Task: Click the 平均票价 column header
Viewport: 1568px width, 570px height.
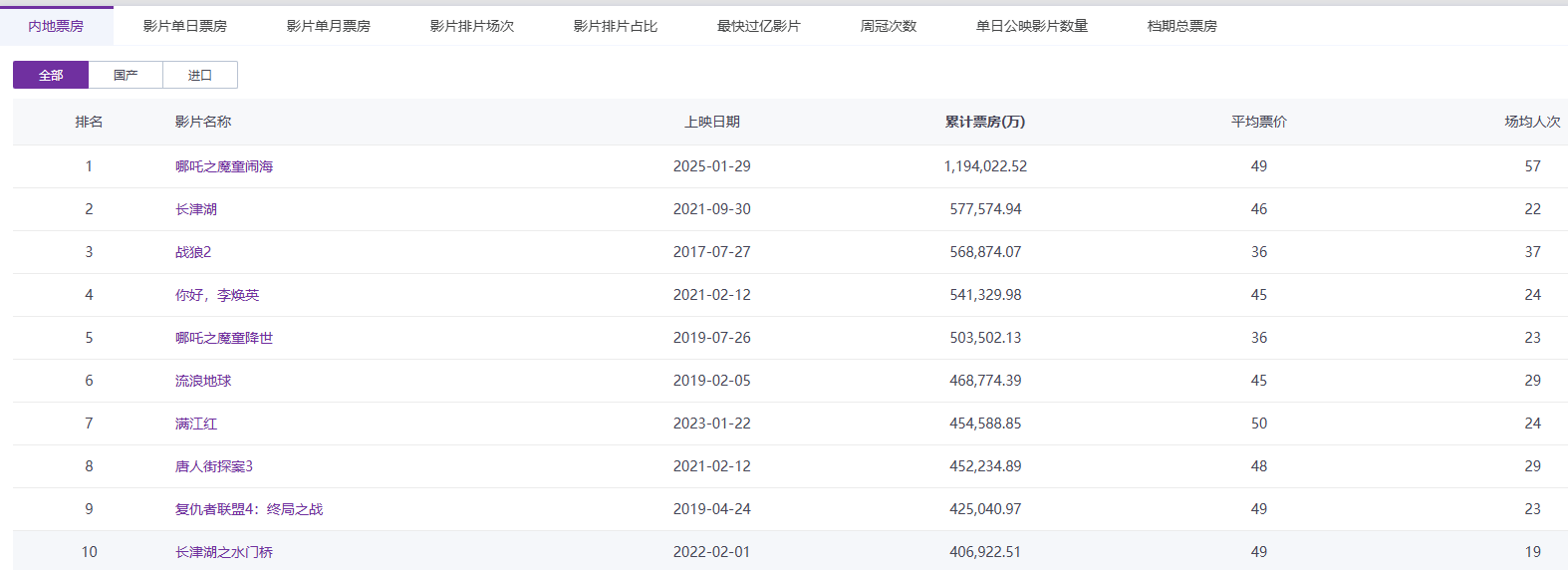Action: tap(1258, 122)
